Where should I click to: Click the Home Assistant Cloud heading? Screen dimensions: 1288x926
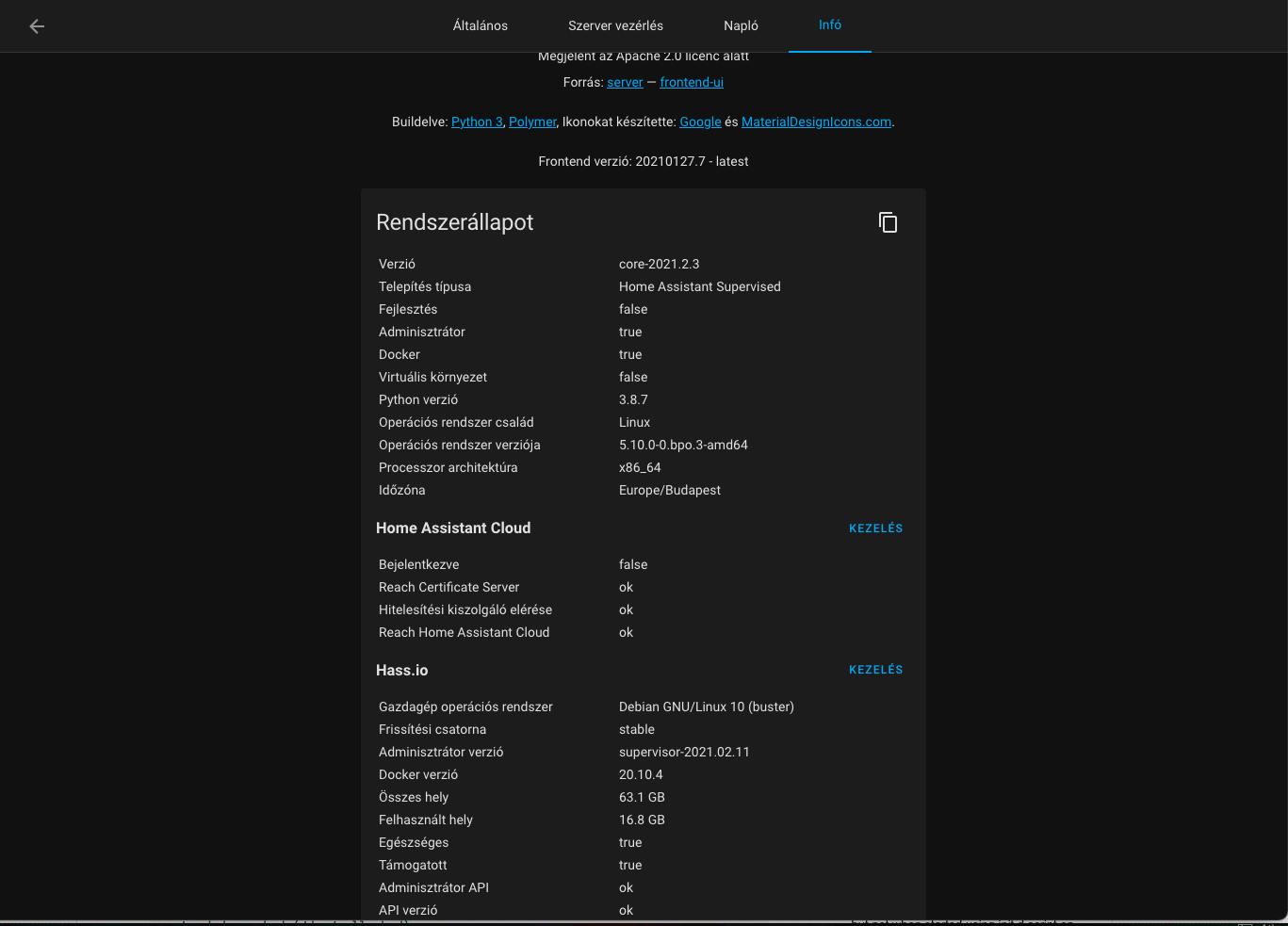453,528
